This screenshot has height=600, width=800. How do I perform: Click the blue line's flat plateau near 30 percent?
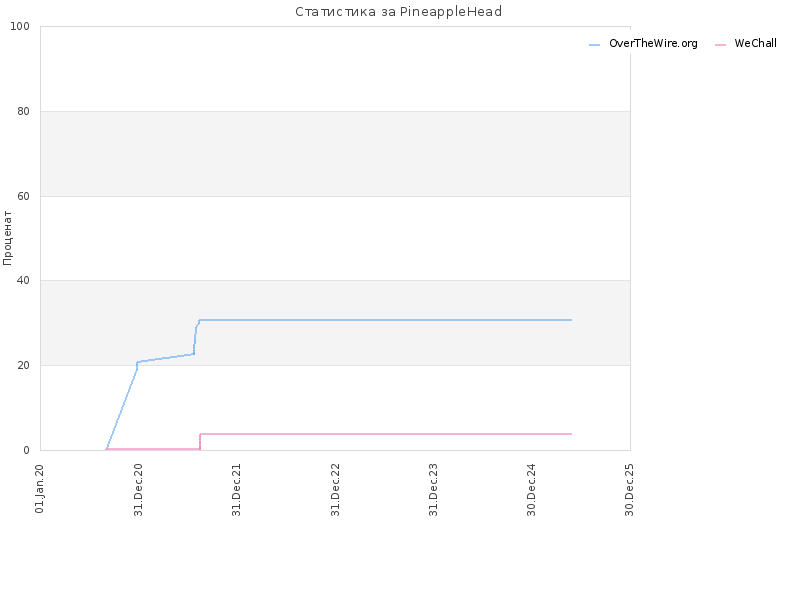[x=385, y=320]
